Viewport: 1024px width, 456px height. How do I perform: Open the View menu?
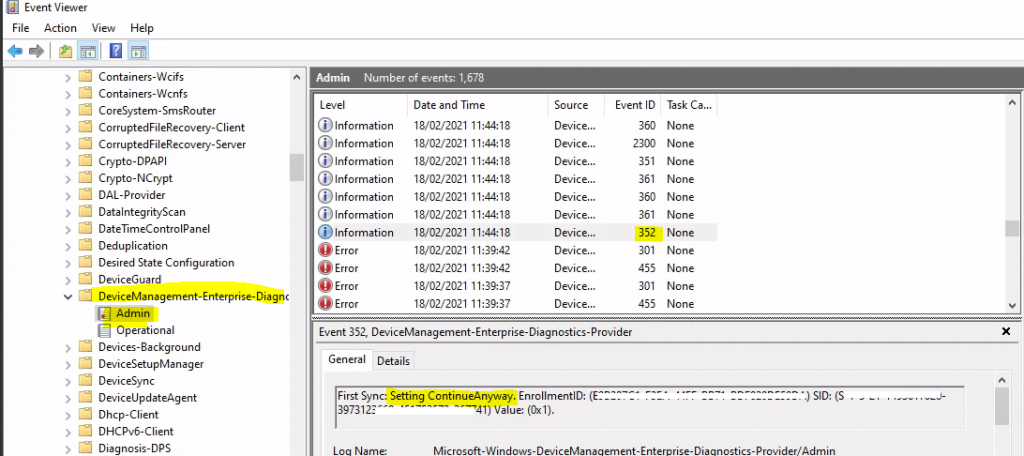[103, 28]
